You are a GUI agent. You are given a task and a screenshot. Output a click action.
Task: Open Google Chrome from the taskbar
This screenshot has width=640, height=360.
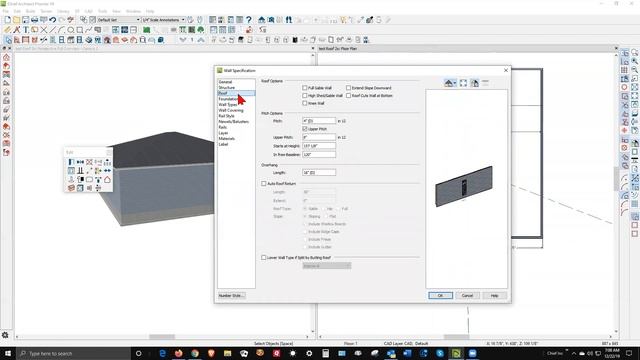pos(195,353)
